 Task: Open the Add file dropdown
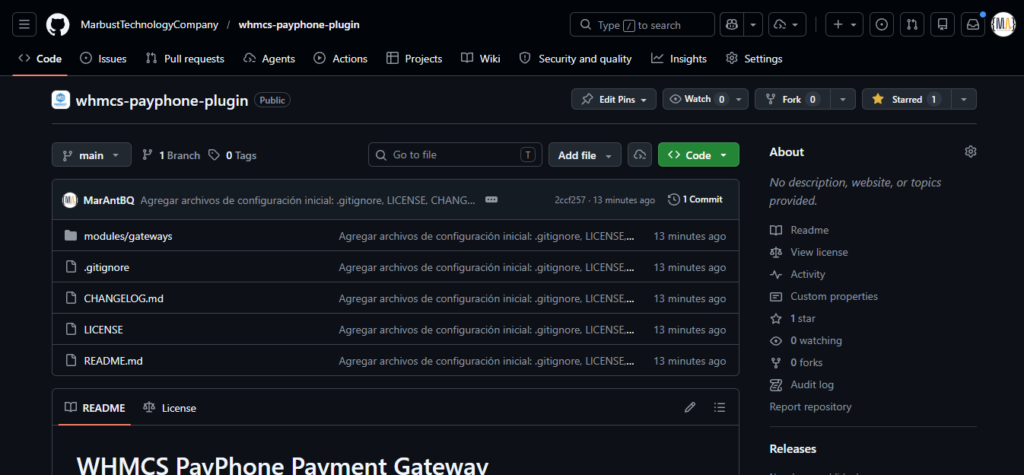[584, 155]
